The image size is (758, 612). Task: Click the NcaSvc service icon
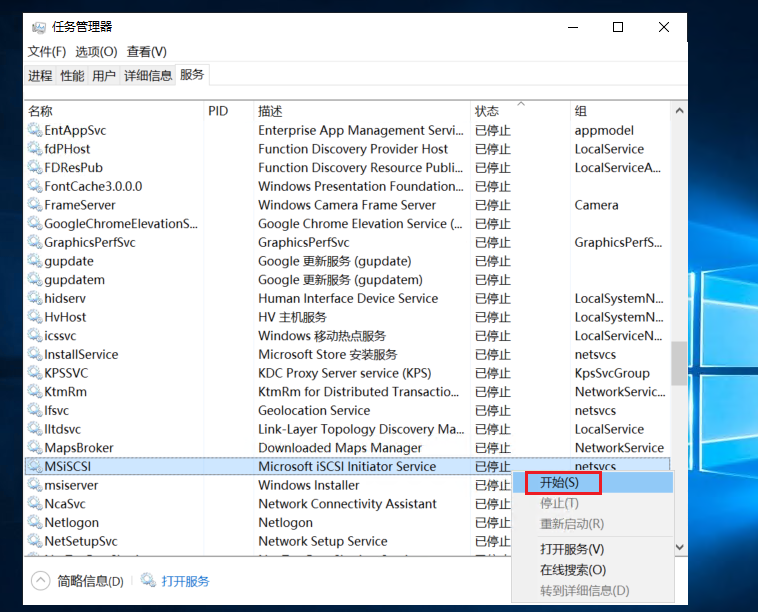tap(35, 504)
